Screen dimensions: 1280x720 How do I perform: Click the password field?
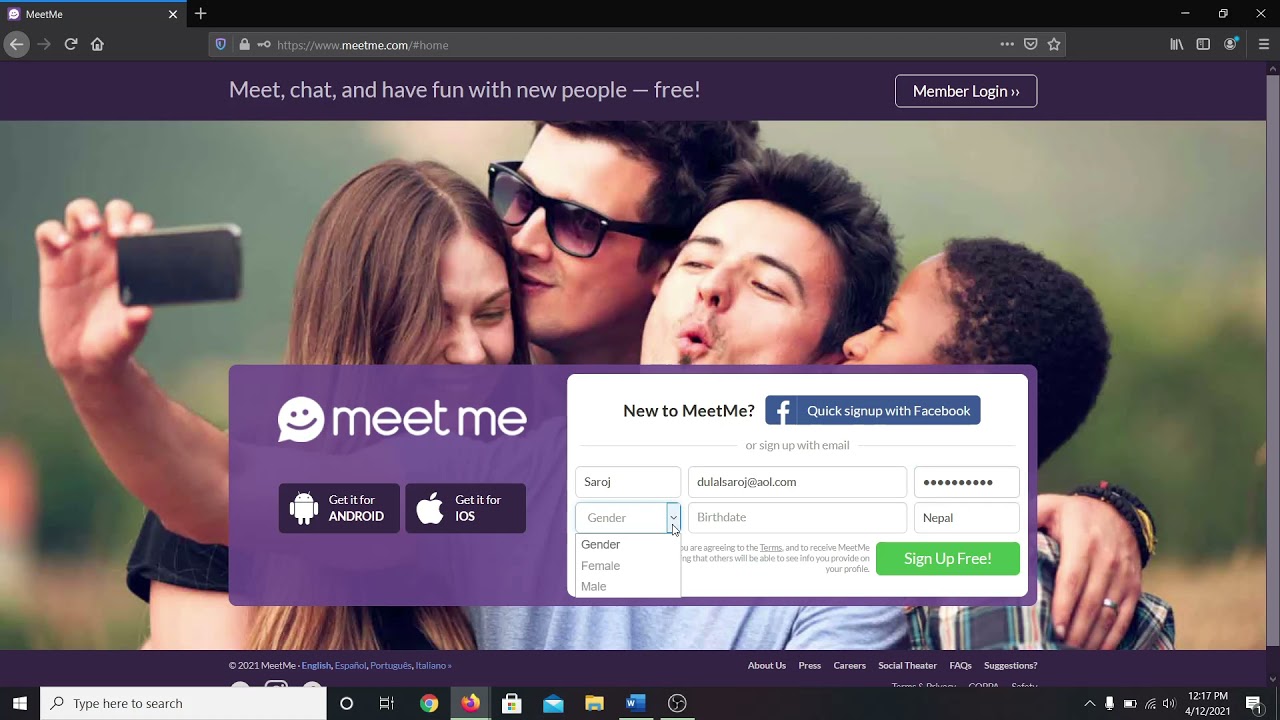[966, 482]
